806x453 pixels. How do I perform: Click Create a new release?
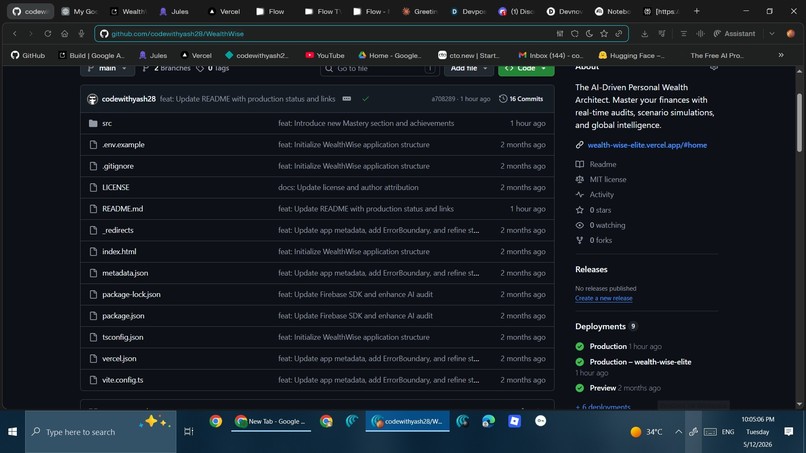click(603, 298)
